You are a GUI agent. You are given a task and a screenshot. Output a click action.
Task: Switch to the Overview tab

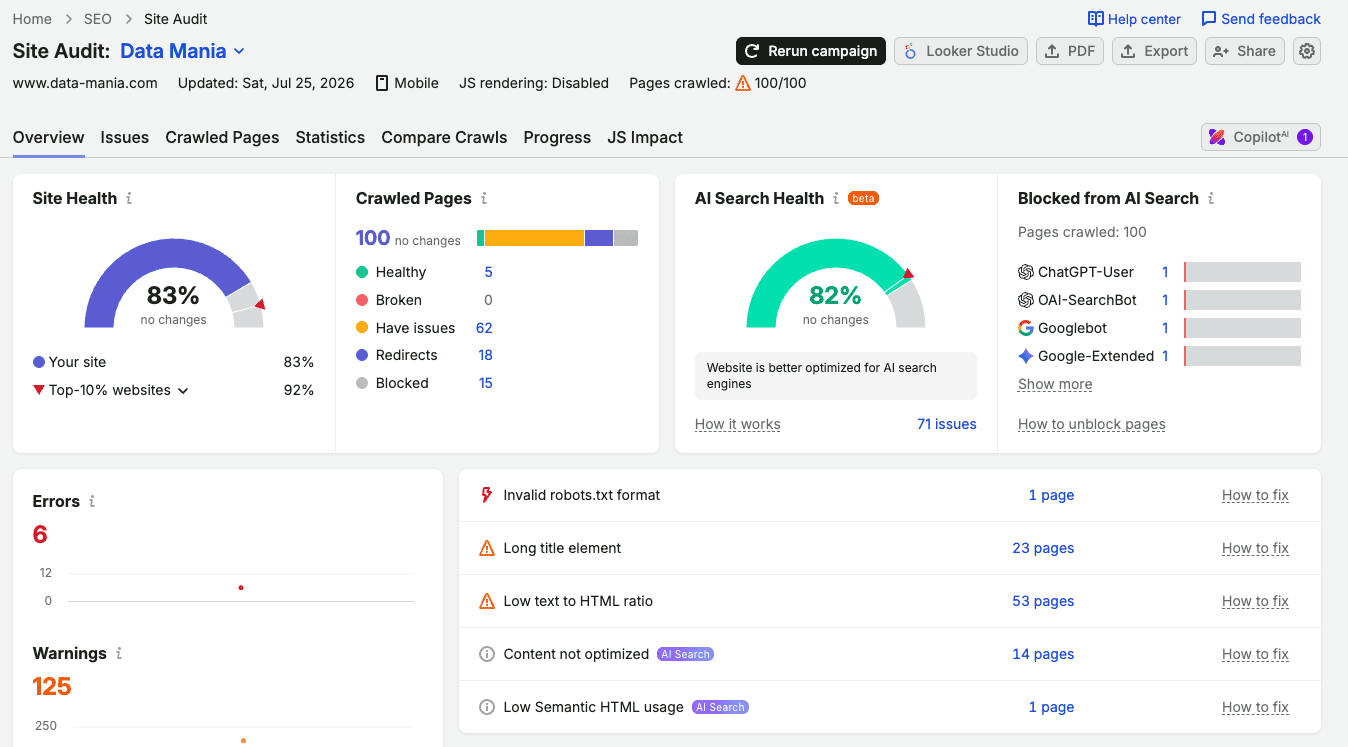[x=48, y=137]
